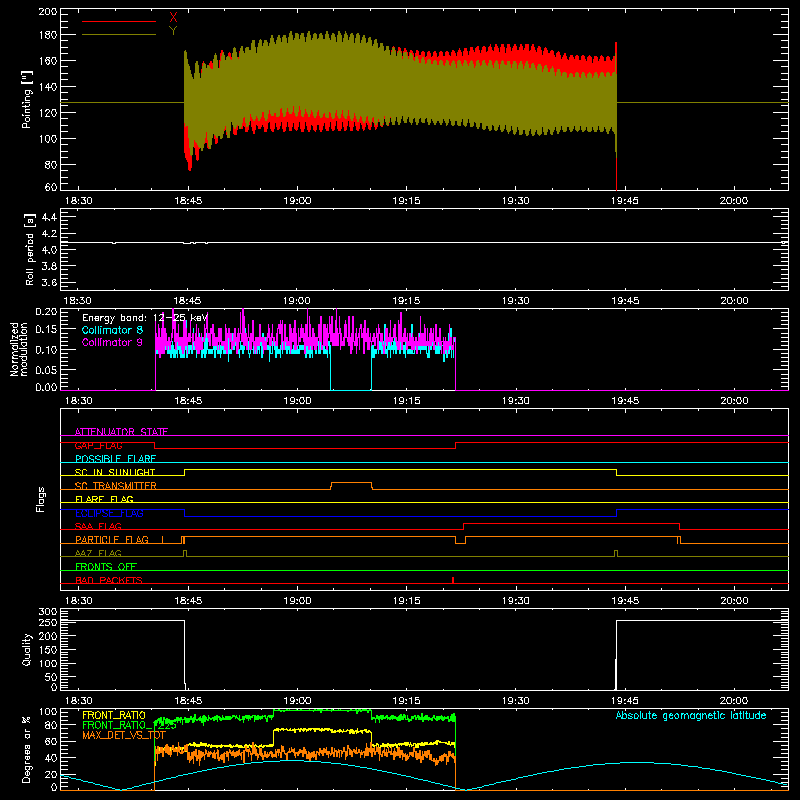Click the 'Normalized modulation' axis title

pyautogui.click(x=19, y=349)
